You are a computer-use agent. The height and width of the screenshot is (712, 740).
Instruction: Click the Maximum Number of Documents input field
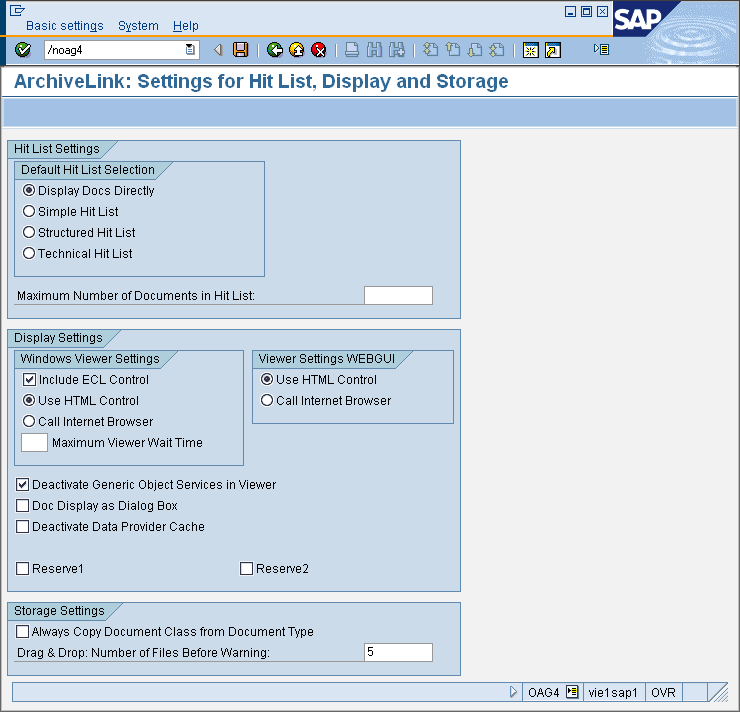pyautogui.click(x=398, y=295)
